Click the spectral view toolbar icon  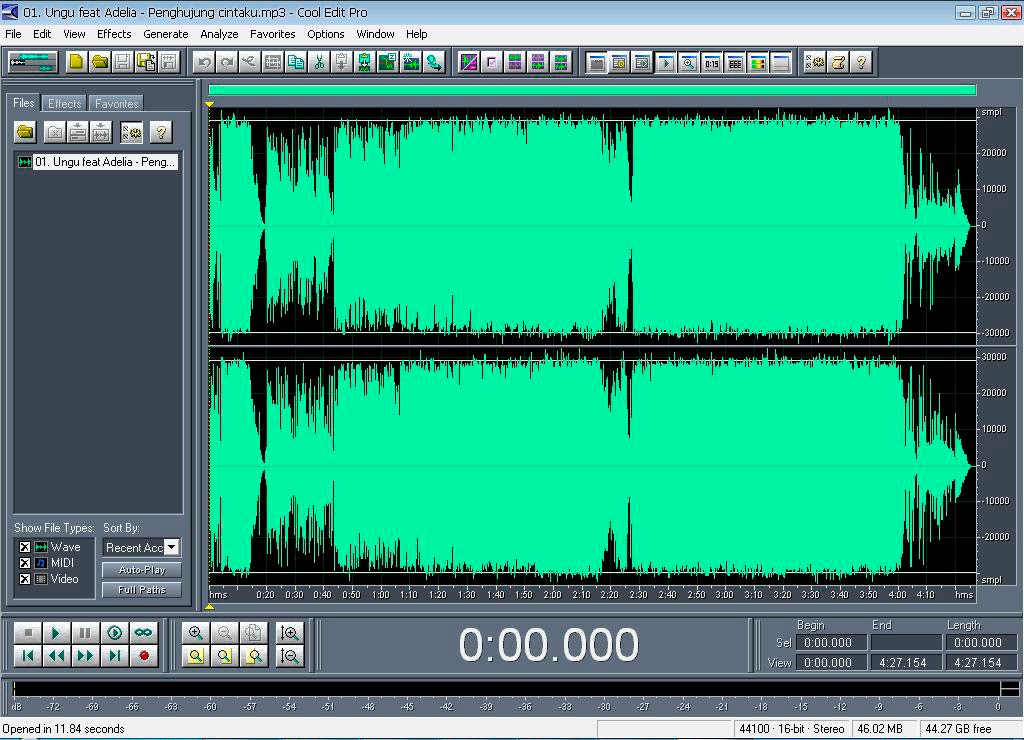coord(469,63)
